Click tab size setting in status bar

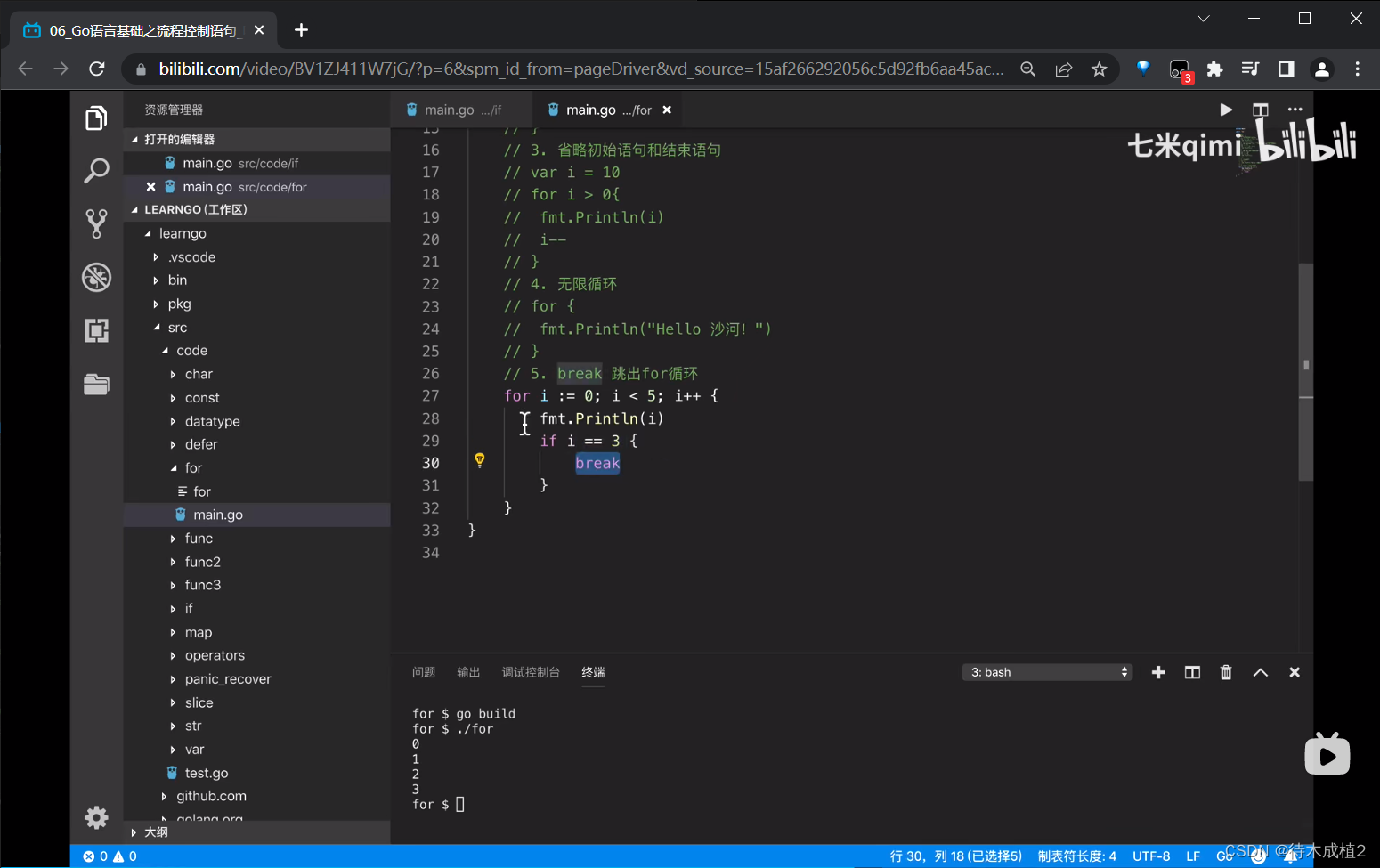[1076, 856]
